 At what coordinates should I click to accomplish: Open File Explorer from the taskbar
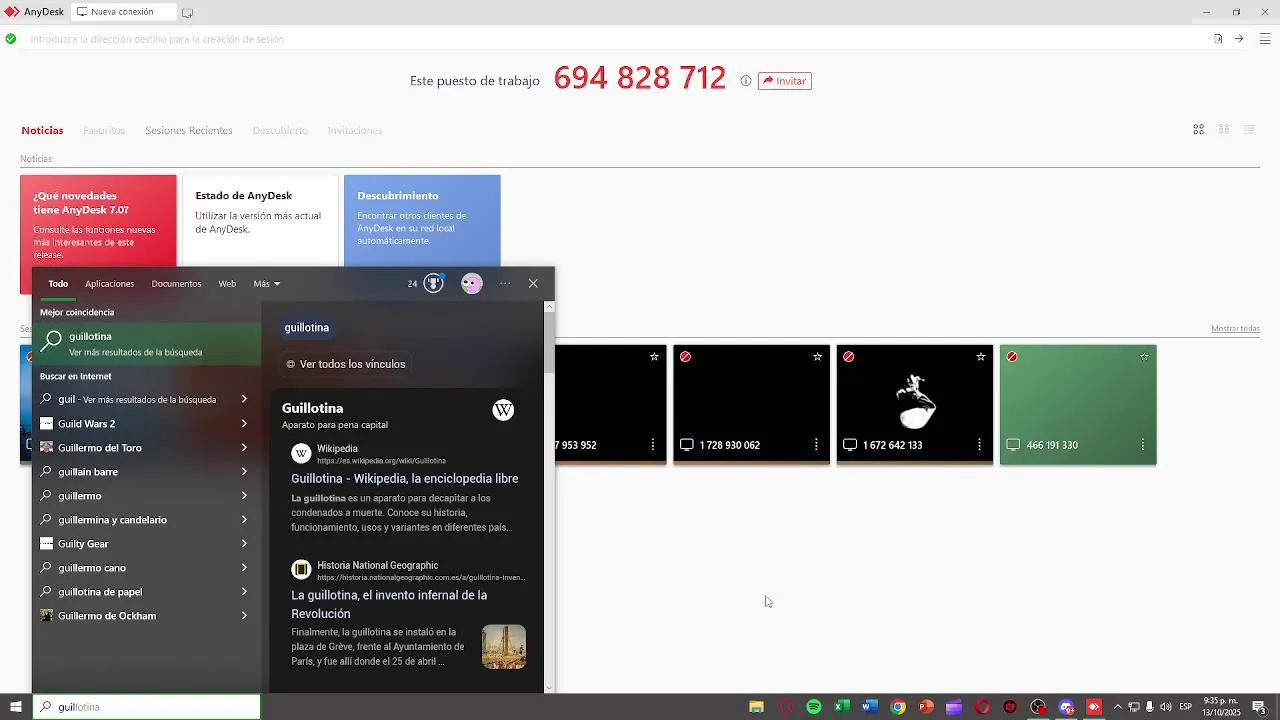(757, 707)
